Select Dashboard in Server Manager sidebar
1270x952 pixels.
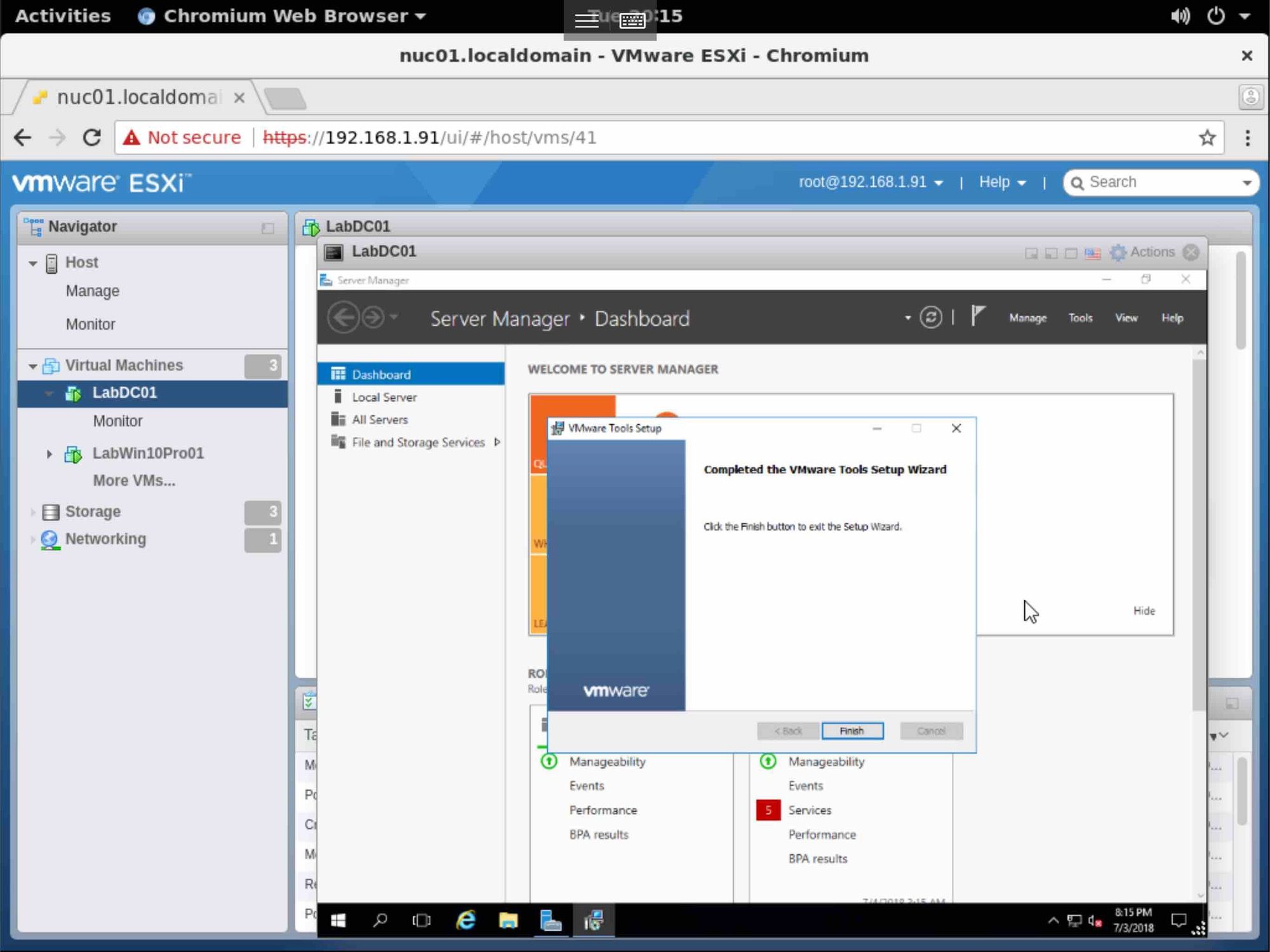[411, 374]
